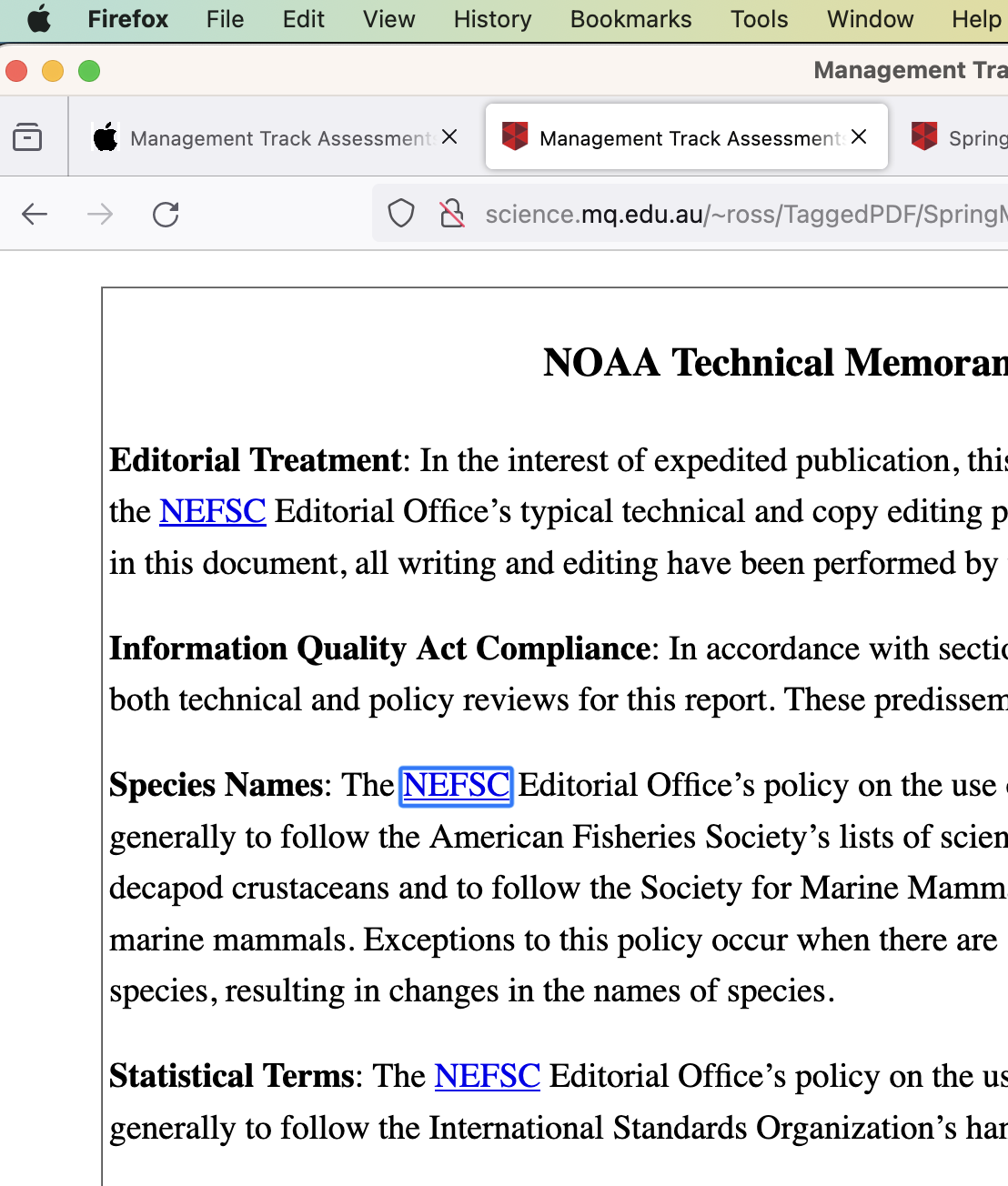Open the File menu

point(225,19)
